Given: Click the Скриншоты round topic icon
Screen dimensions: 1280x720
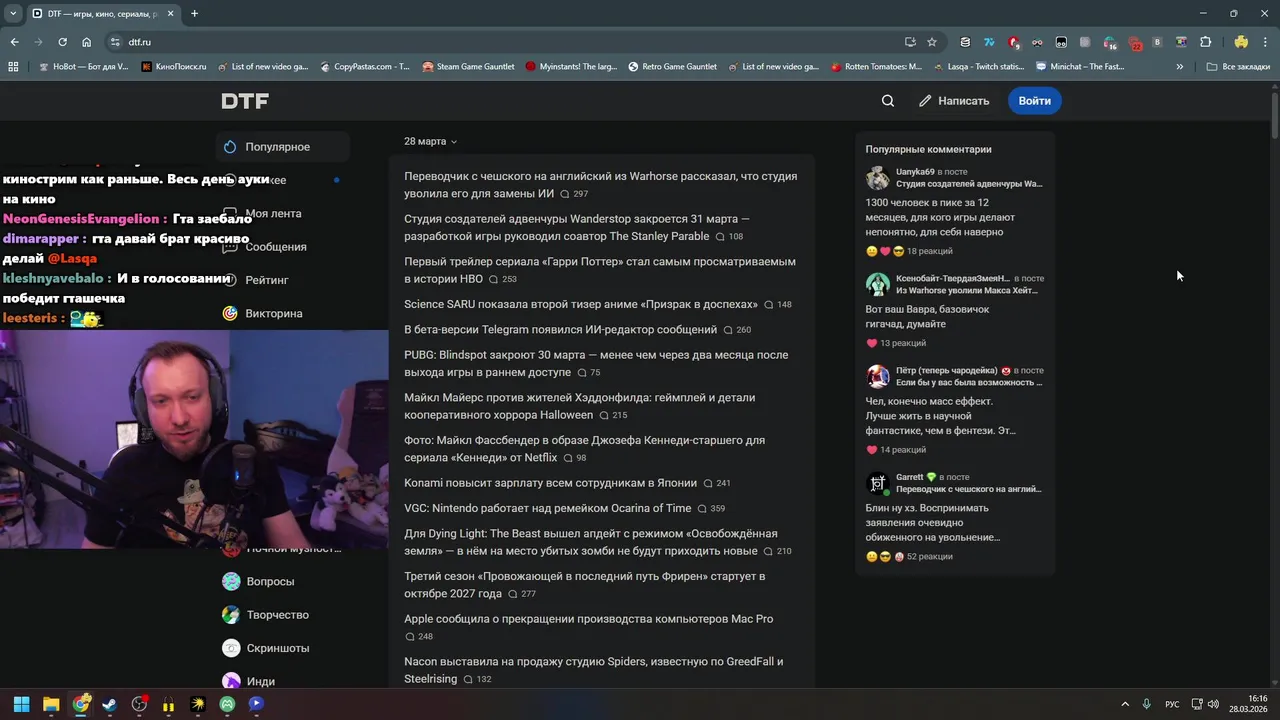Looking at the screenshot, I should point(231,648).
